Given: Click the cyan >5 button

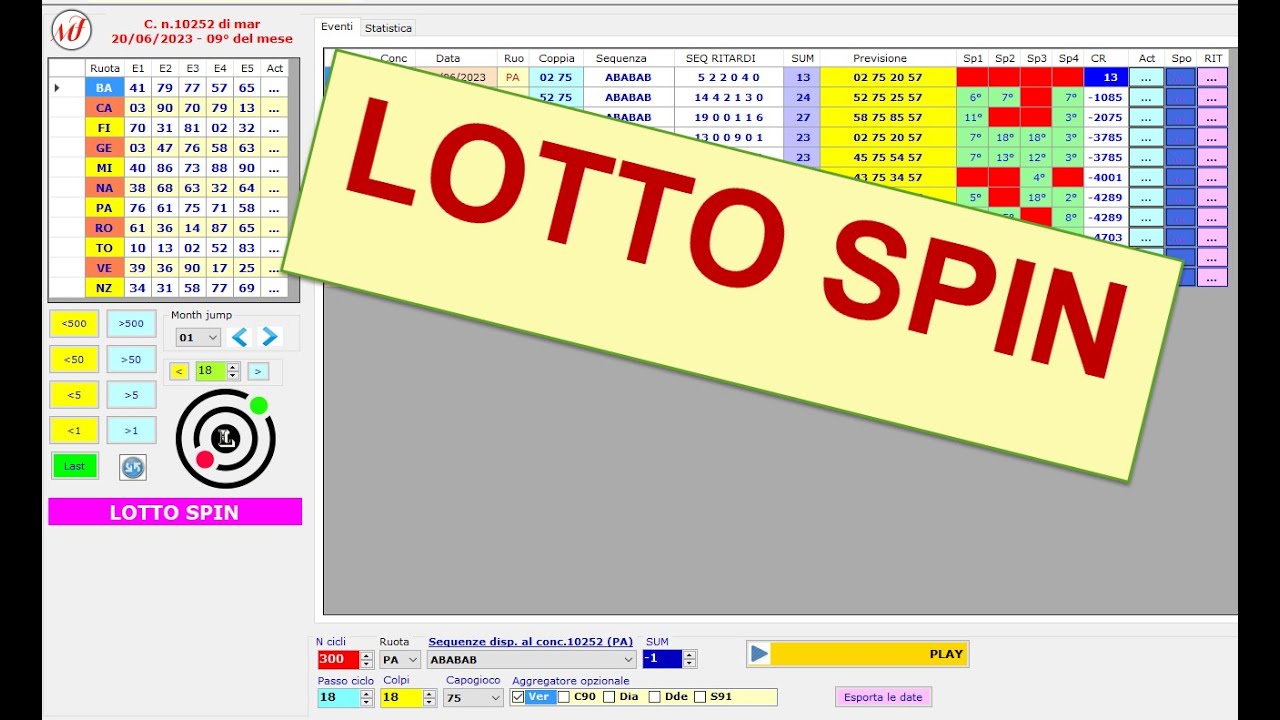Looking at the screenshot, I should [x=131, y=395].
